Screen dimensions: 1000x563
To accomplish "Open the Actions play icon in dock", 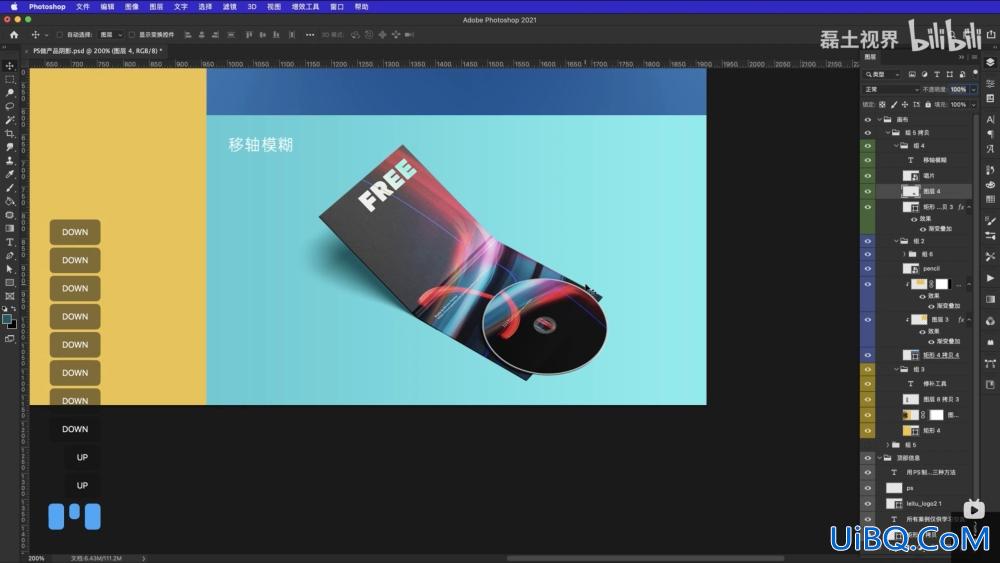I will click(x=990, y=278).
